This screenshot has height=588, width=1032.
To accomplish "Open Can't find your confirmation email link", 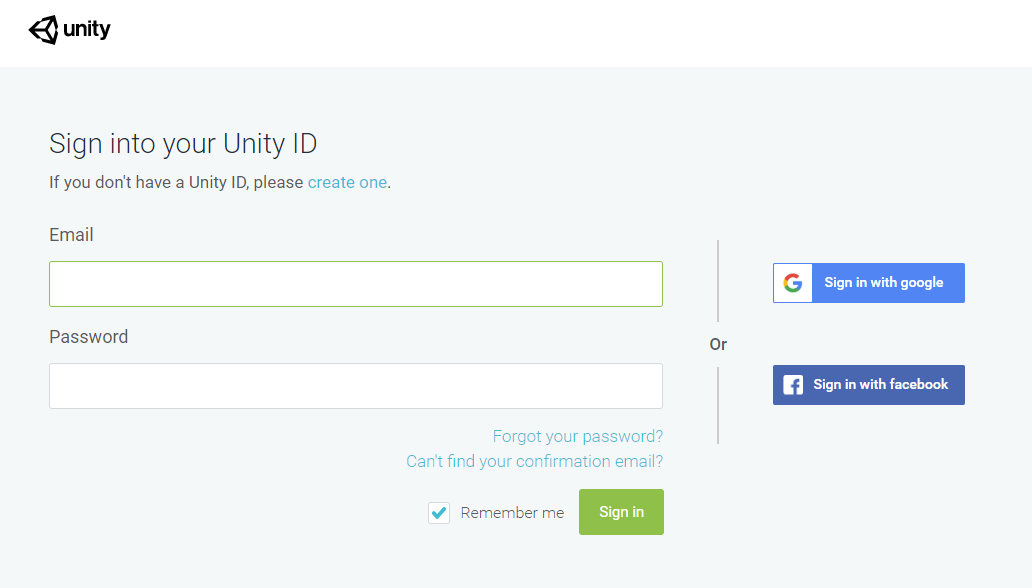I will pos(534,462).
